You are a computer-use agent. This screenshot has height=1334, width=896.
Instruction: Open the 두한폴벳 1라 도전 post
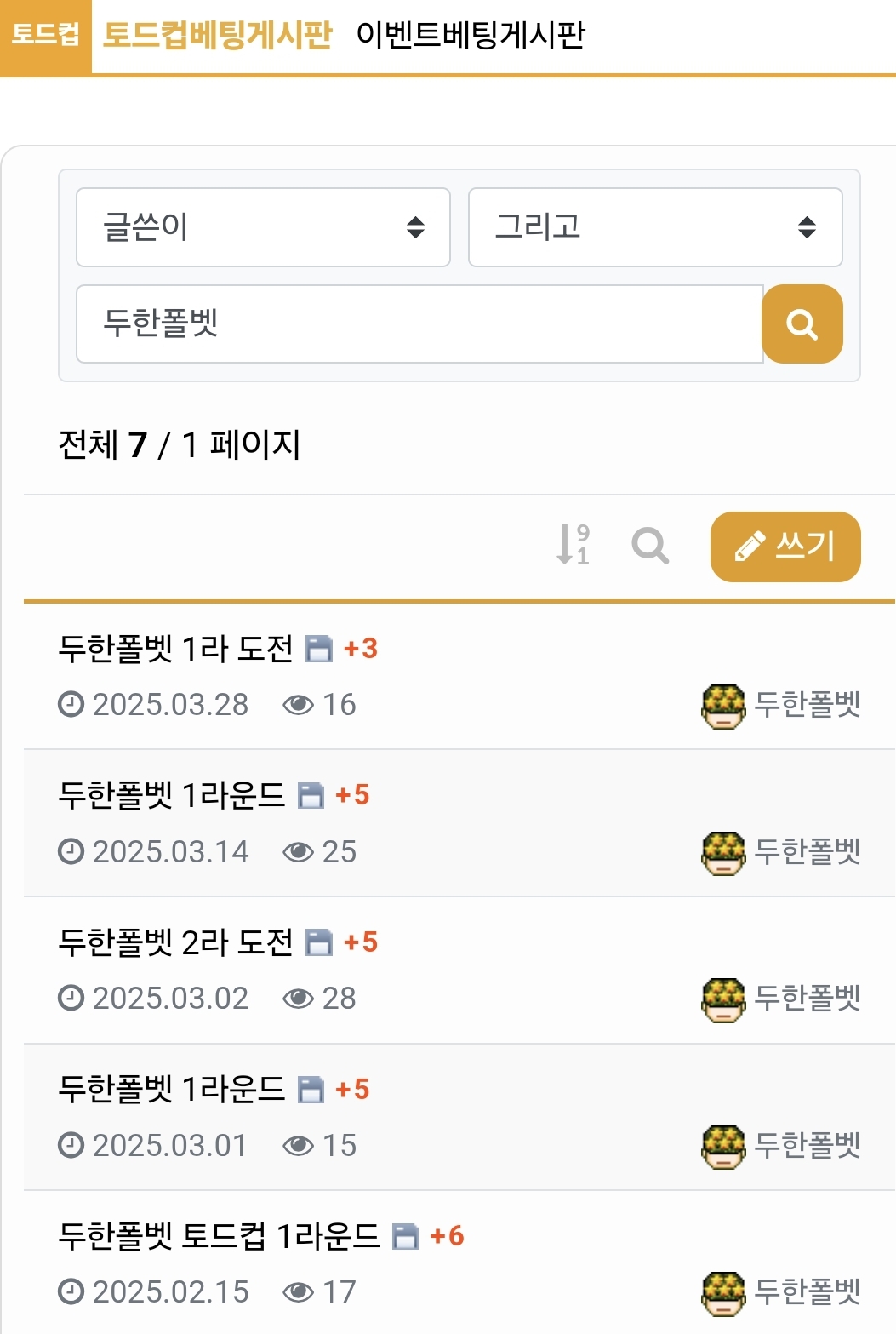tap(175, 649)
